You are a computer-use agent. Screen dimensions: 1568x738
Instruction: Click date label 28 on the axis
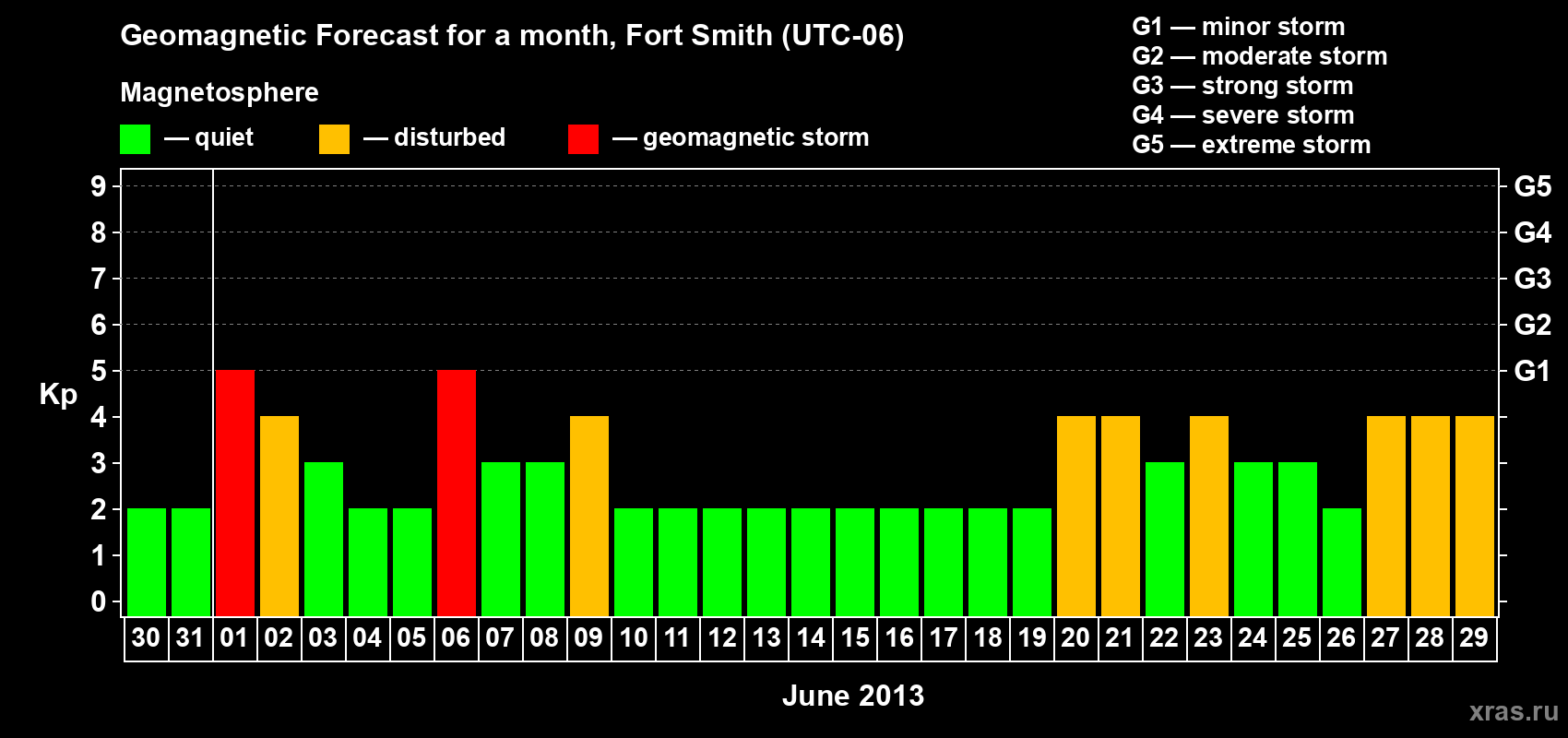point(1430,638)
